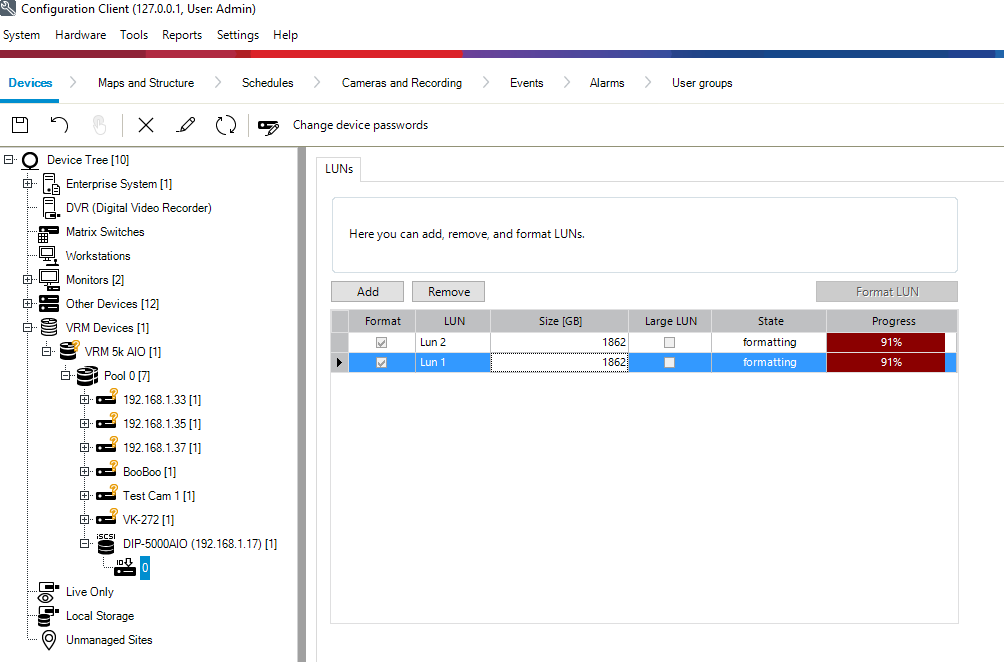Click the Refresh state icon

click(226, 125)
